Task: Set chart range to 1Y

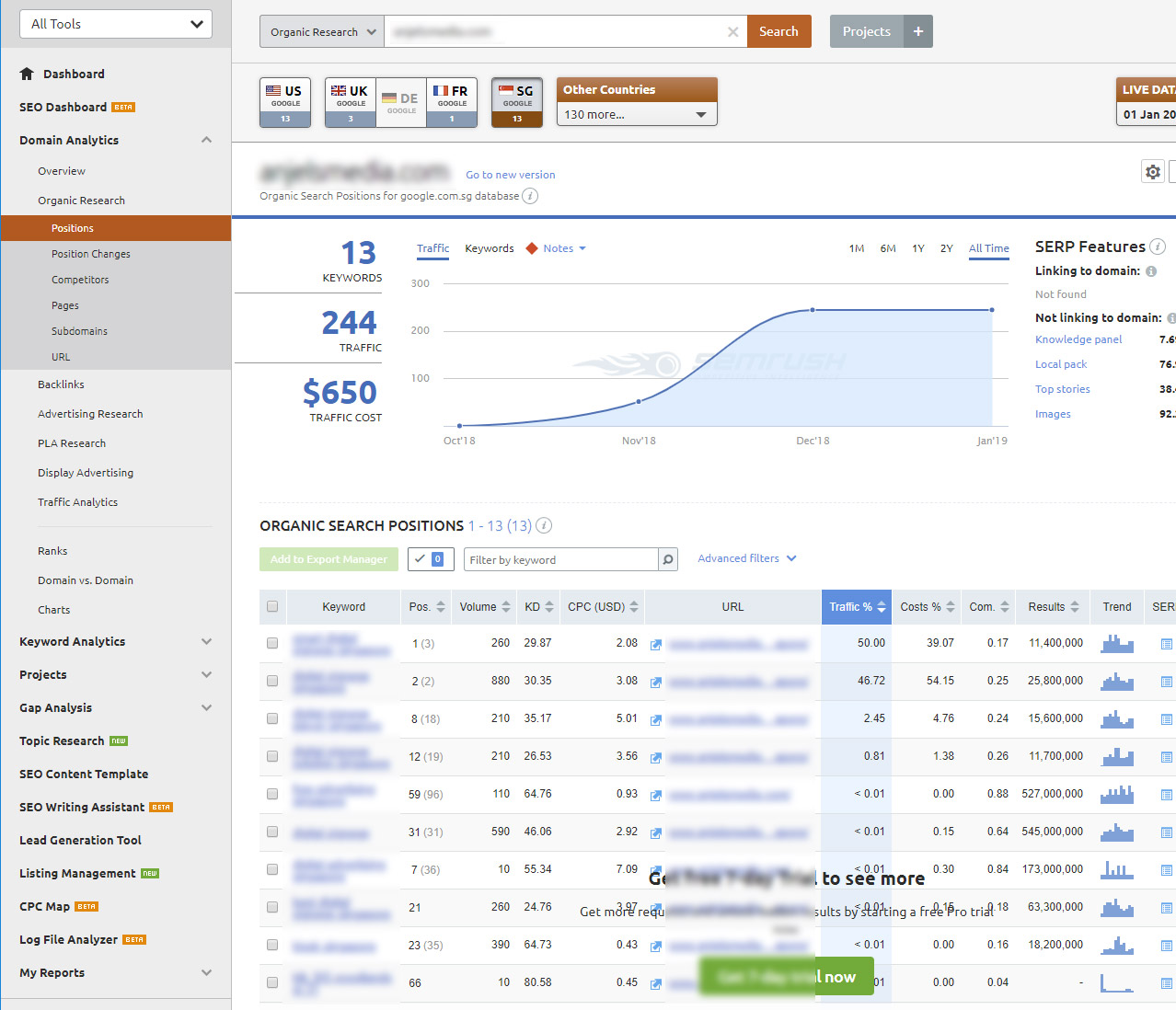Action: point(918,248)
